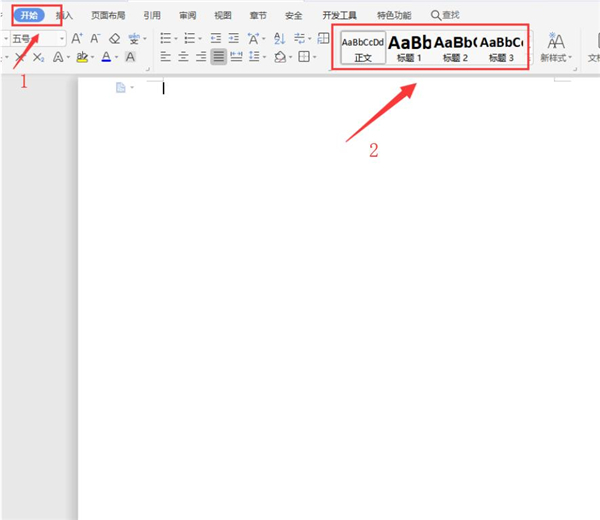Toggle left text alignment
This screenshot has width=600, height=520.
click(x=165, y=57)
